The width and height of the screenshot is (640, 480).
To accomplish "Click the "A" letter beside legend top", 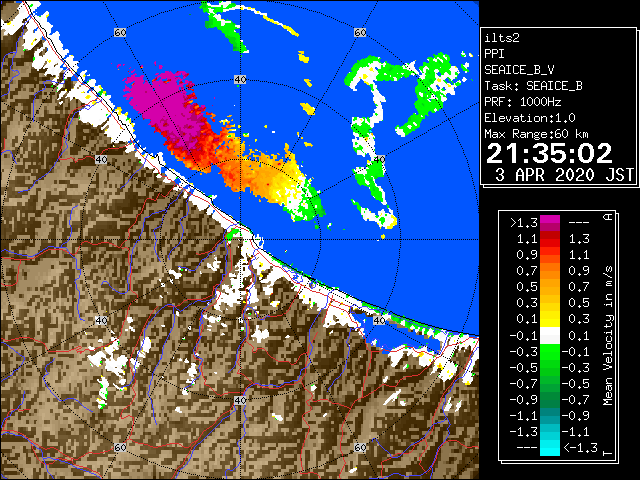I will [608, 217].
